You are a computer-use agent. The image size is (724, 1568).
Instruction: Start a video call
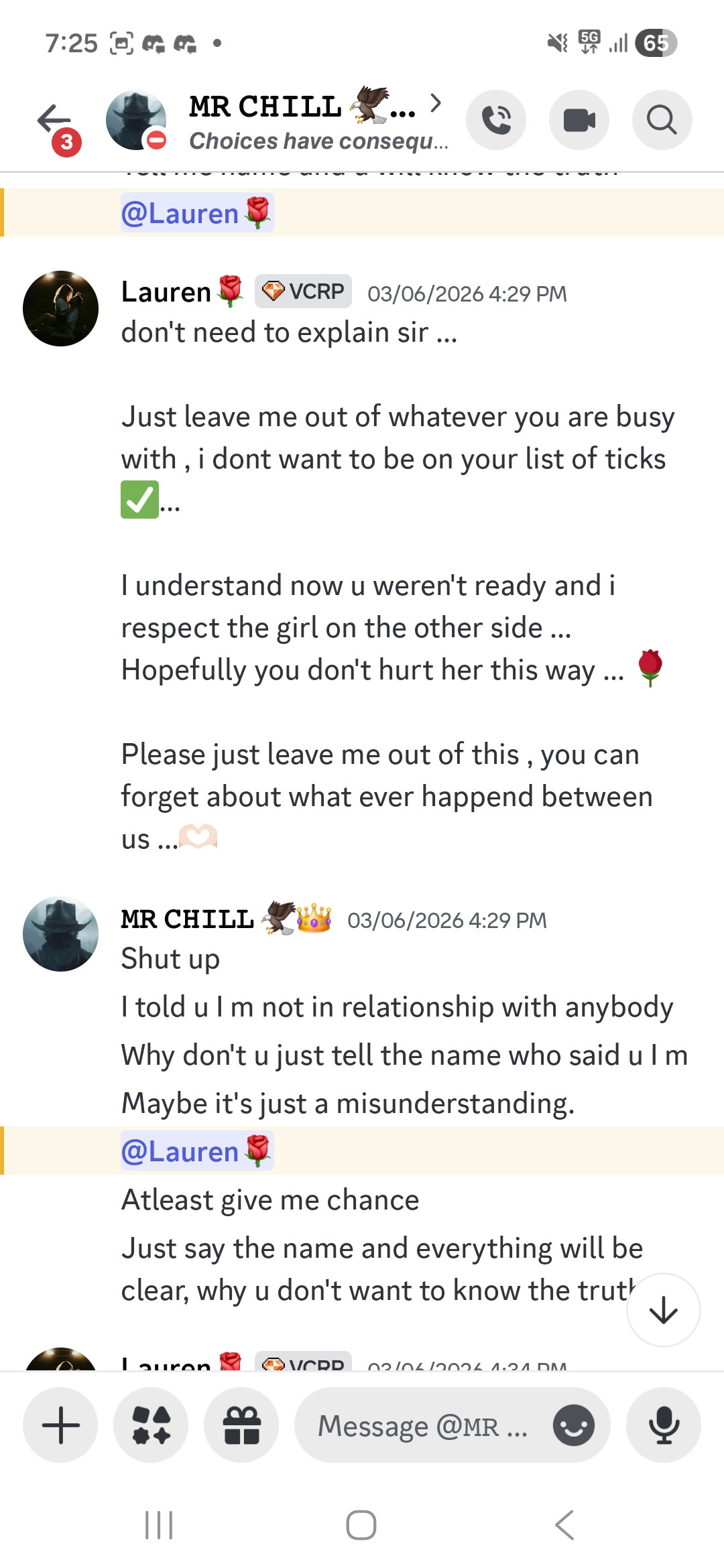pyautogui.click(x=579, y=121)
